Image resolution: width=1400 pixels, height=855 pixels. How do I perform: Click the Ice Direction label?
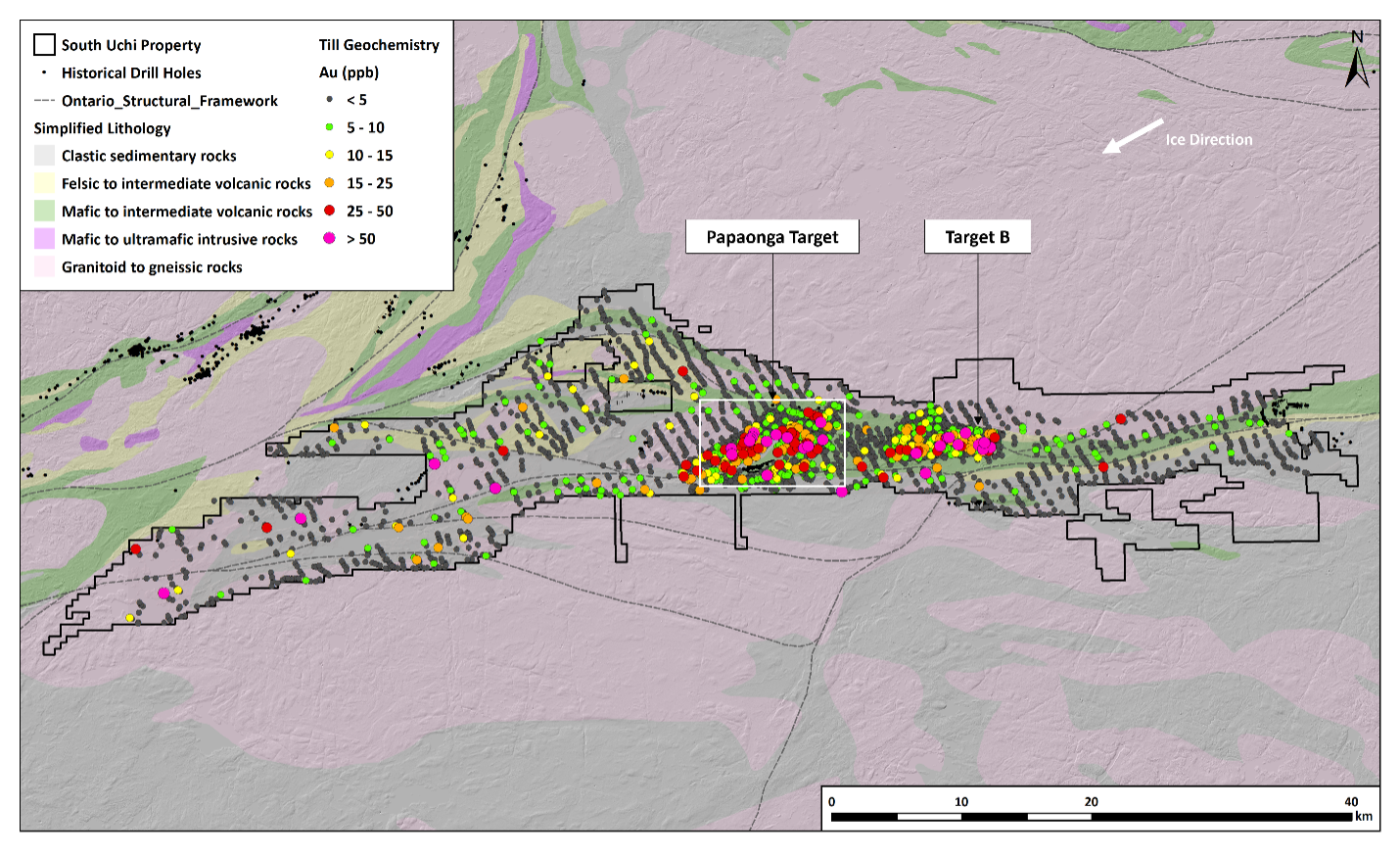(x=1208, y=140)
